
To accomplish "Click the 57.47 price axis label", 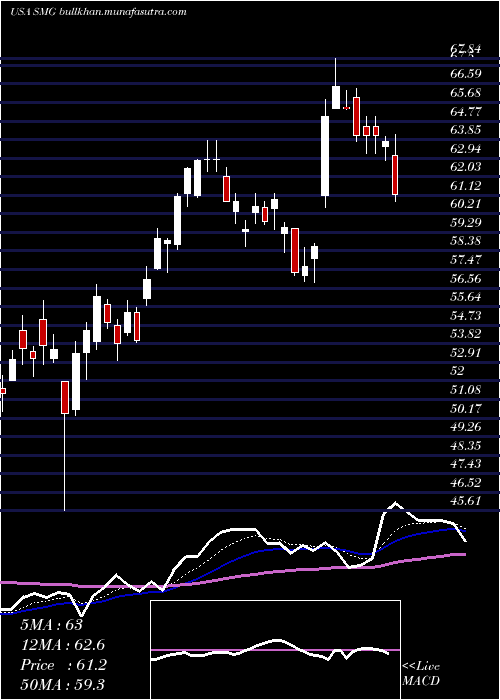I will (466, 259).
